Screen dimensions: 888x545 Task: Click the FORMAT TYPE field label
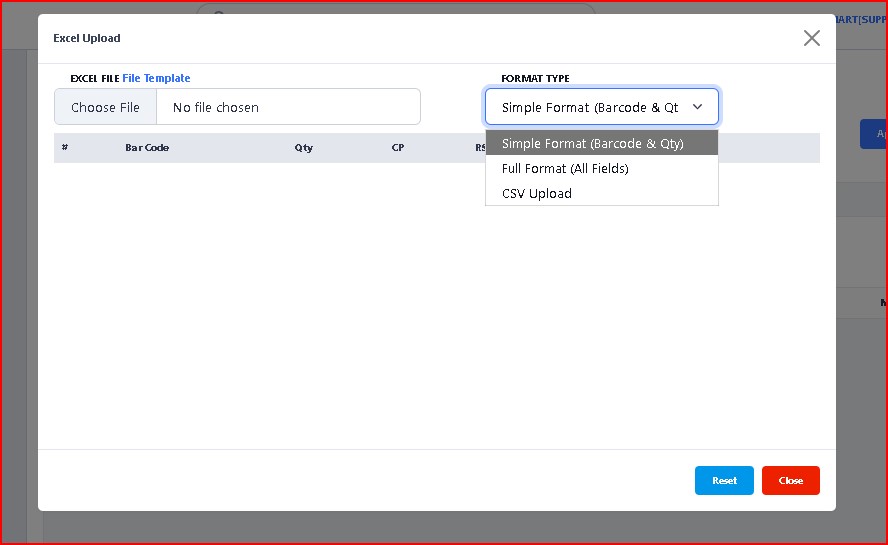535,78
